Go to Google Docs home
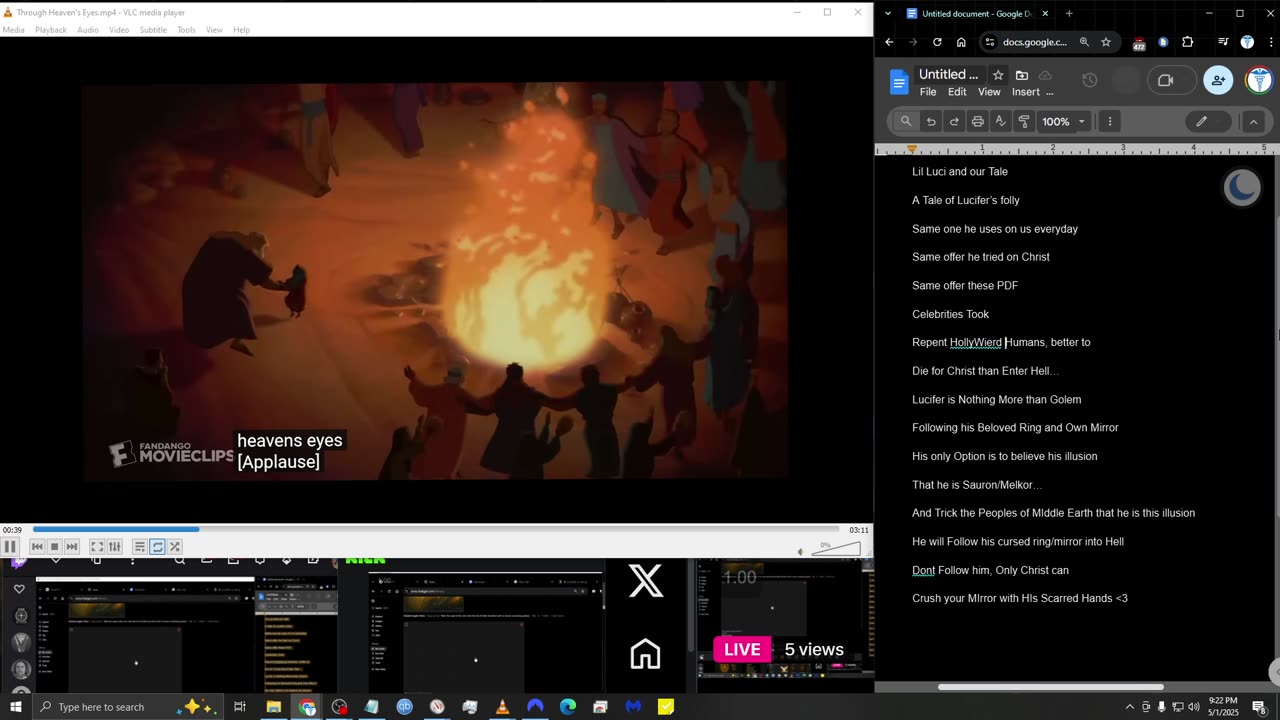Viewport: 1280px width, 720px height. point(898,82)
